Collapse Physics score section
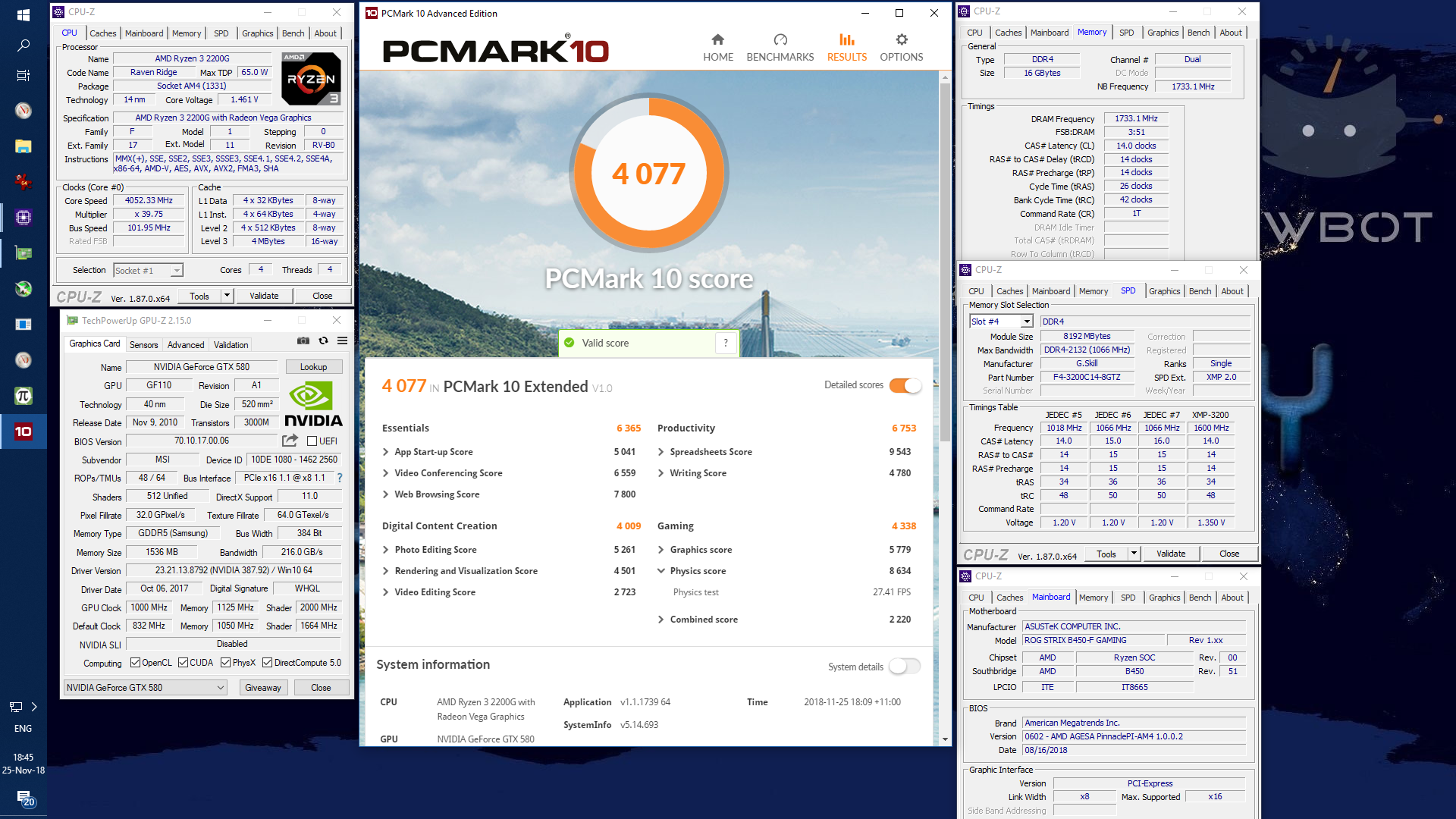The image size is (1456, 819). [661, 571]
